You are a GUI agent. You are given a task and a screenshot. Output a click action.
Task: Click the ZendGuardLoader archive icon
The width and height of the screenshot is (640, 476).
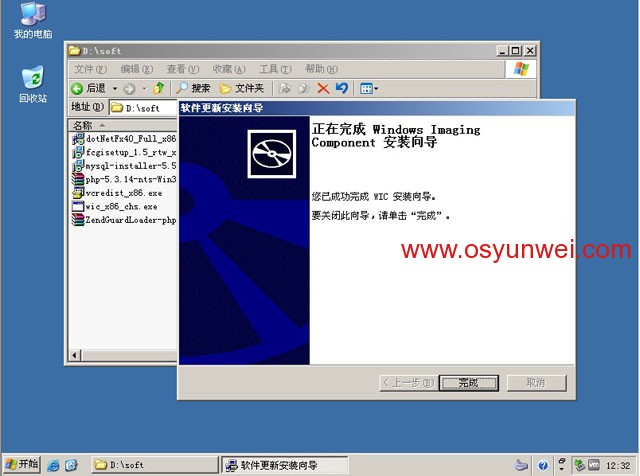(x=78, y=220)
